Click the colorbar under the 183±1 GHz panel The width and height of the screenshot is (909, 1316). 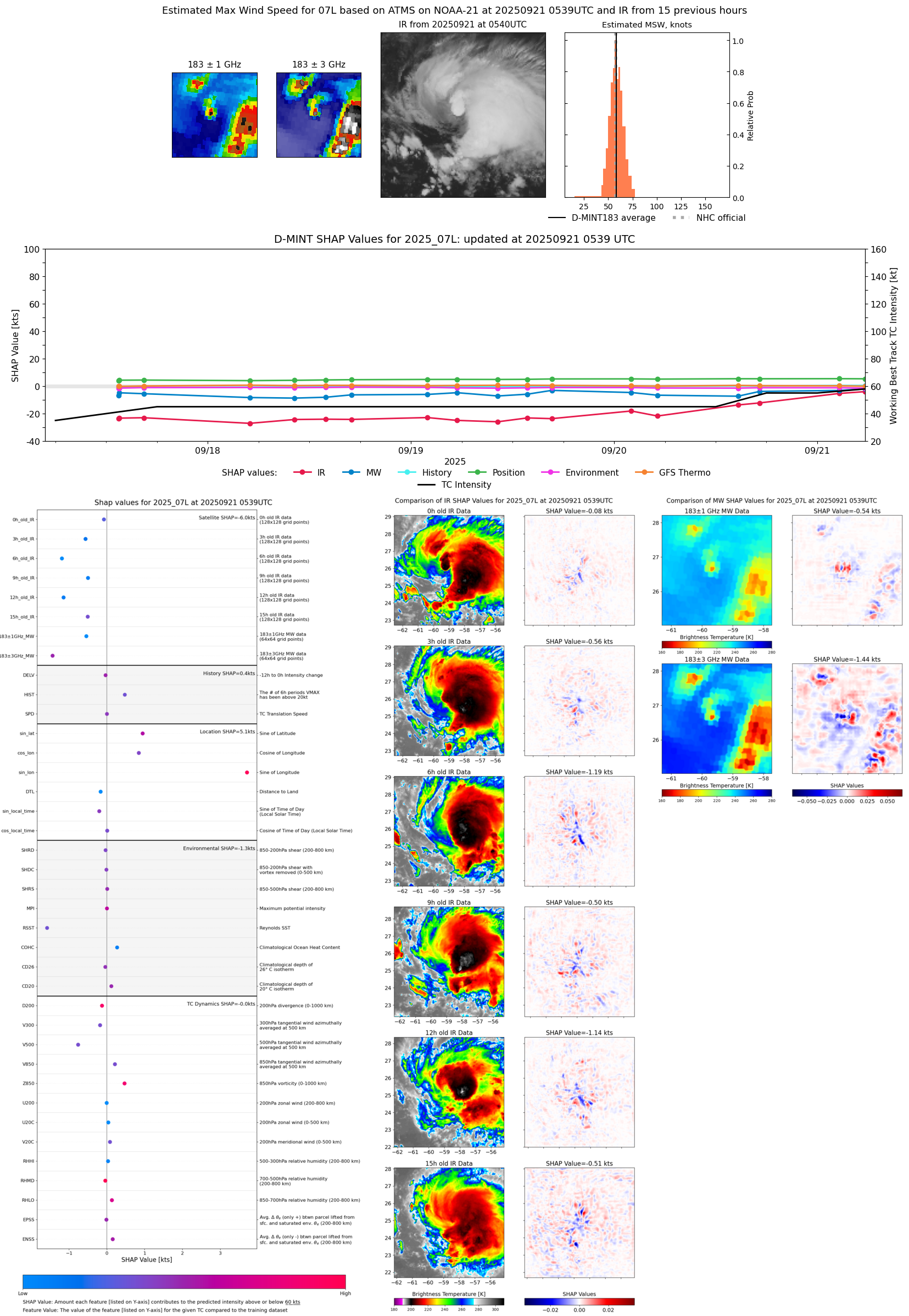(717, 644)
